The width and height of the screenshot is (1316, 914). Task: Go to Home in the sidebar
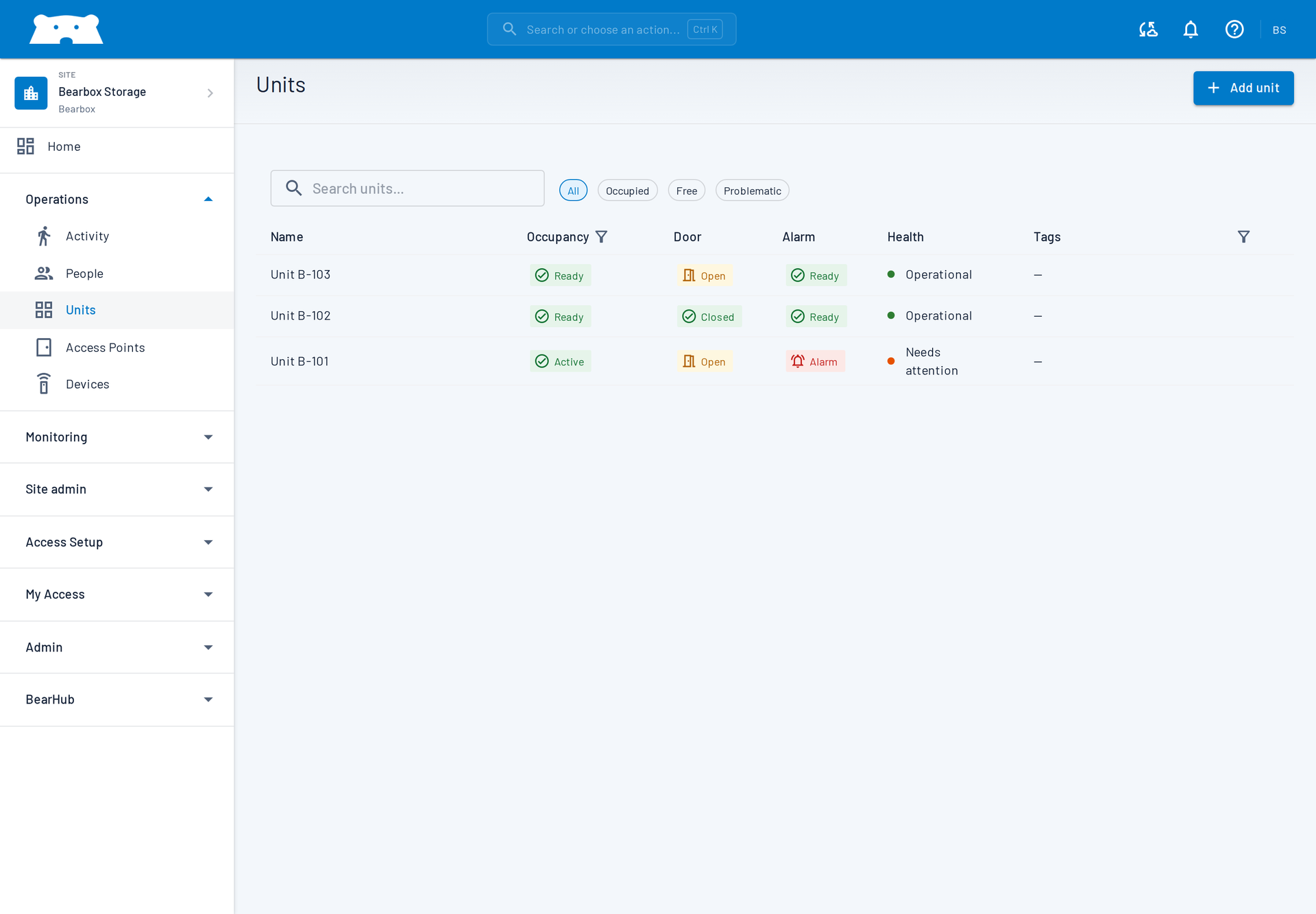pos(117,146)
